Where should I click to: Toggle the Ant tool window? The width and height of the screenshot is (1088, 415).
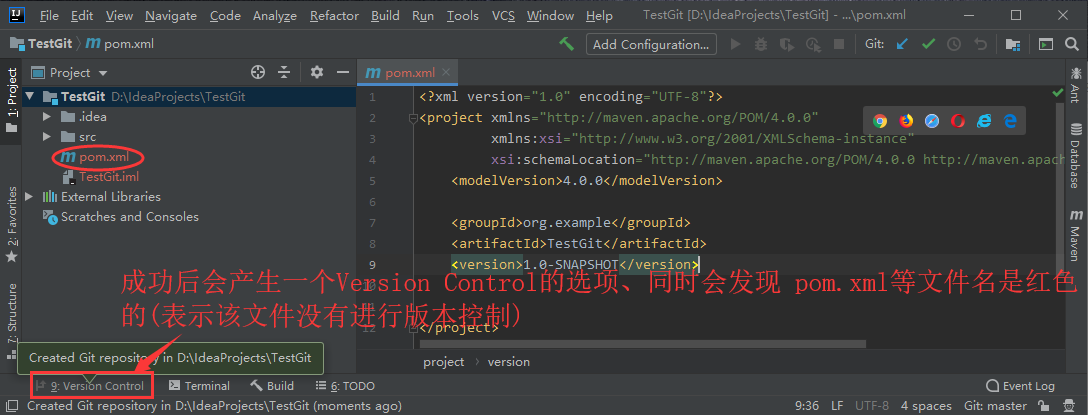[x=1076, y=84]
